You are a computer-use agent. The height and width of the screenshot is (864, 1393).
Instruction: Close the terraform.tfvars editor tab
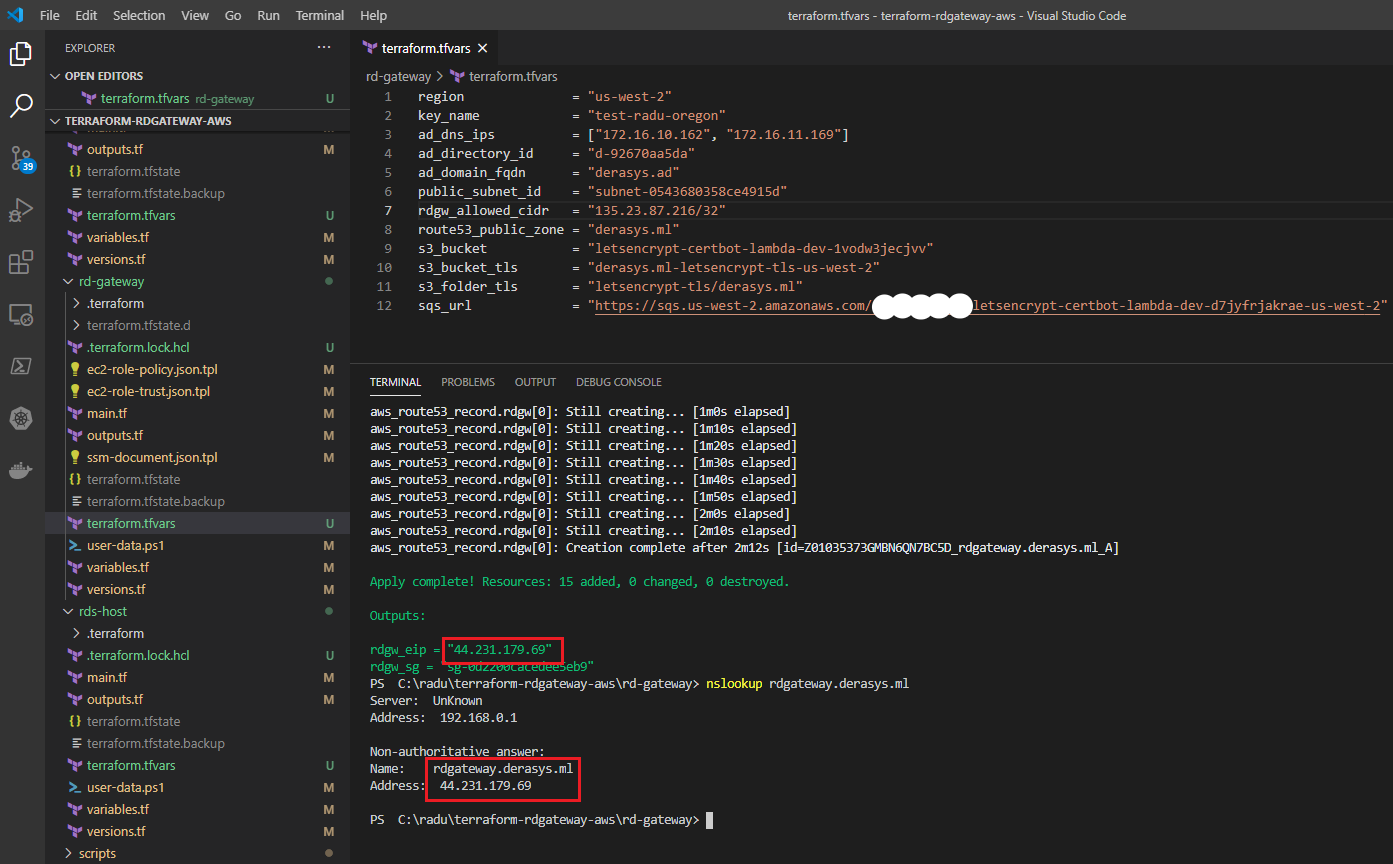click(483, 48)
